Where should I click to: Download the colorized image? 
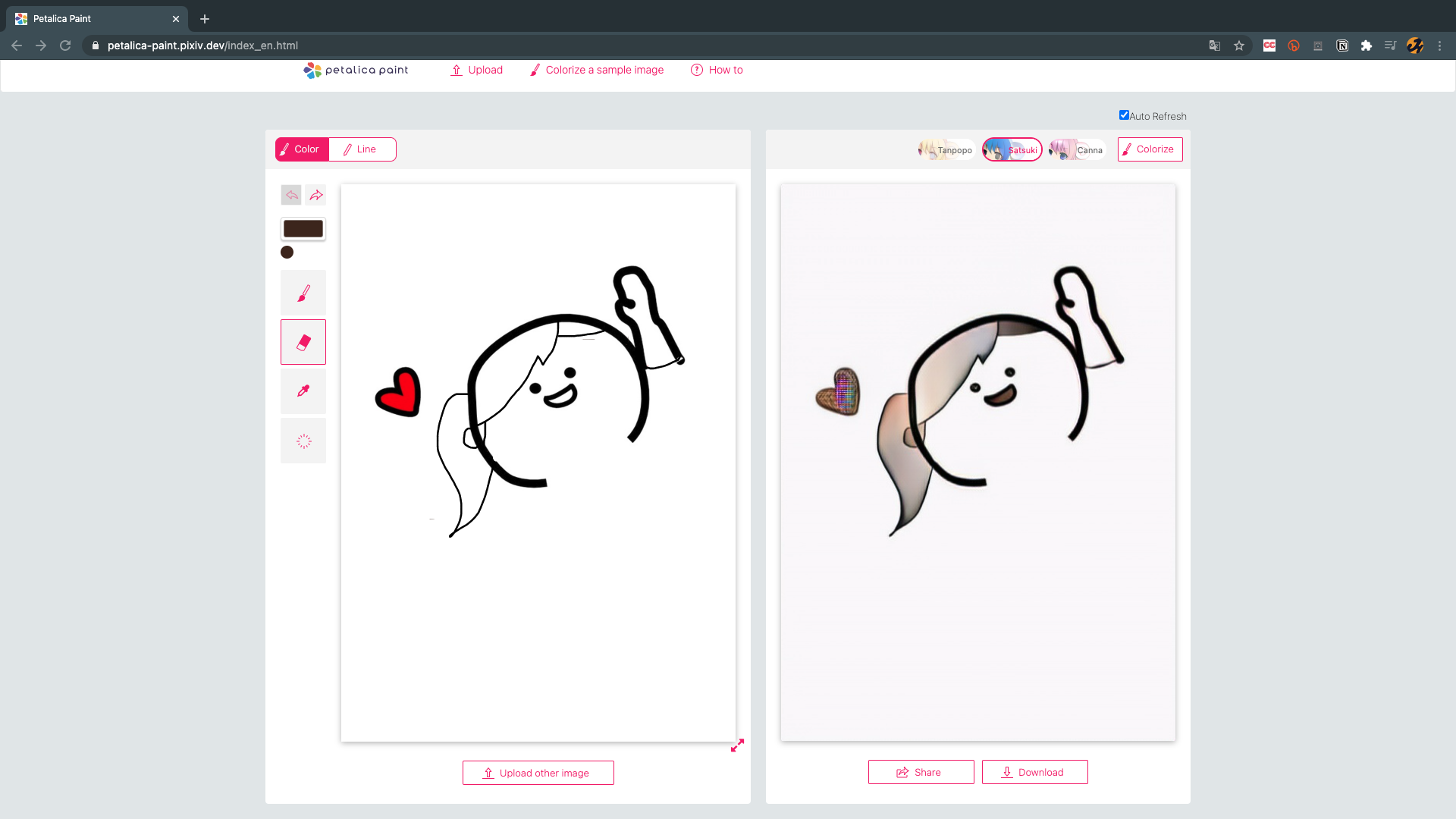(1034, 772)
